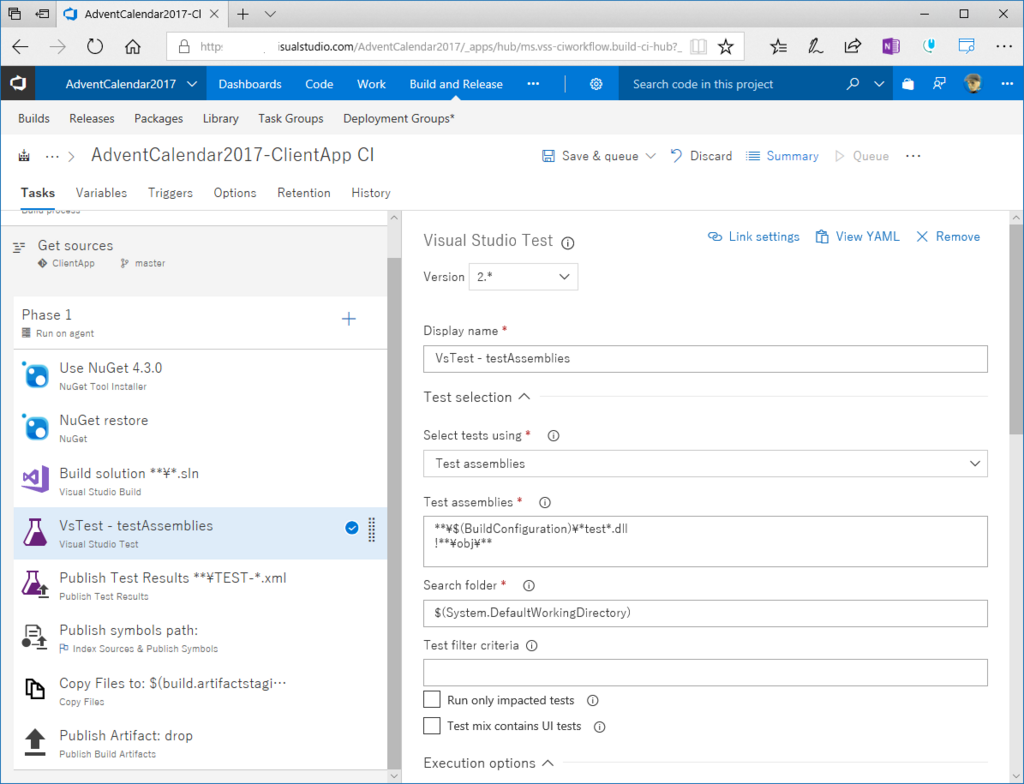This screenshot has height=784, width=1024.
Task: Click Save & queue
Action: 590,156
